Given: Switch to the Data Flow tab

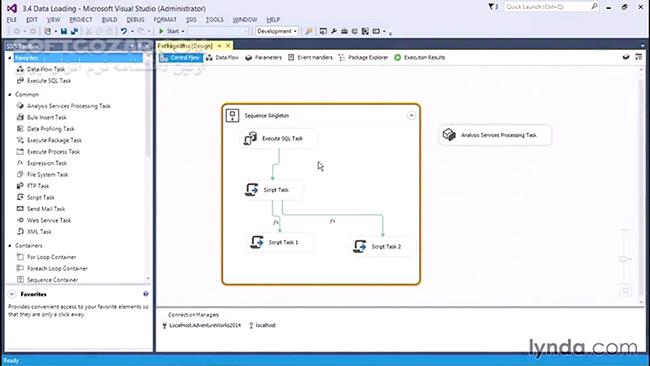Looking at the screenshot, I should [222, 57].
